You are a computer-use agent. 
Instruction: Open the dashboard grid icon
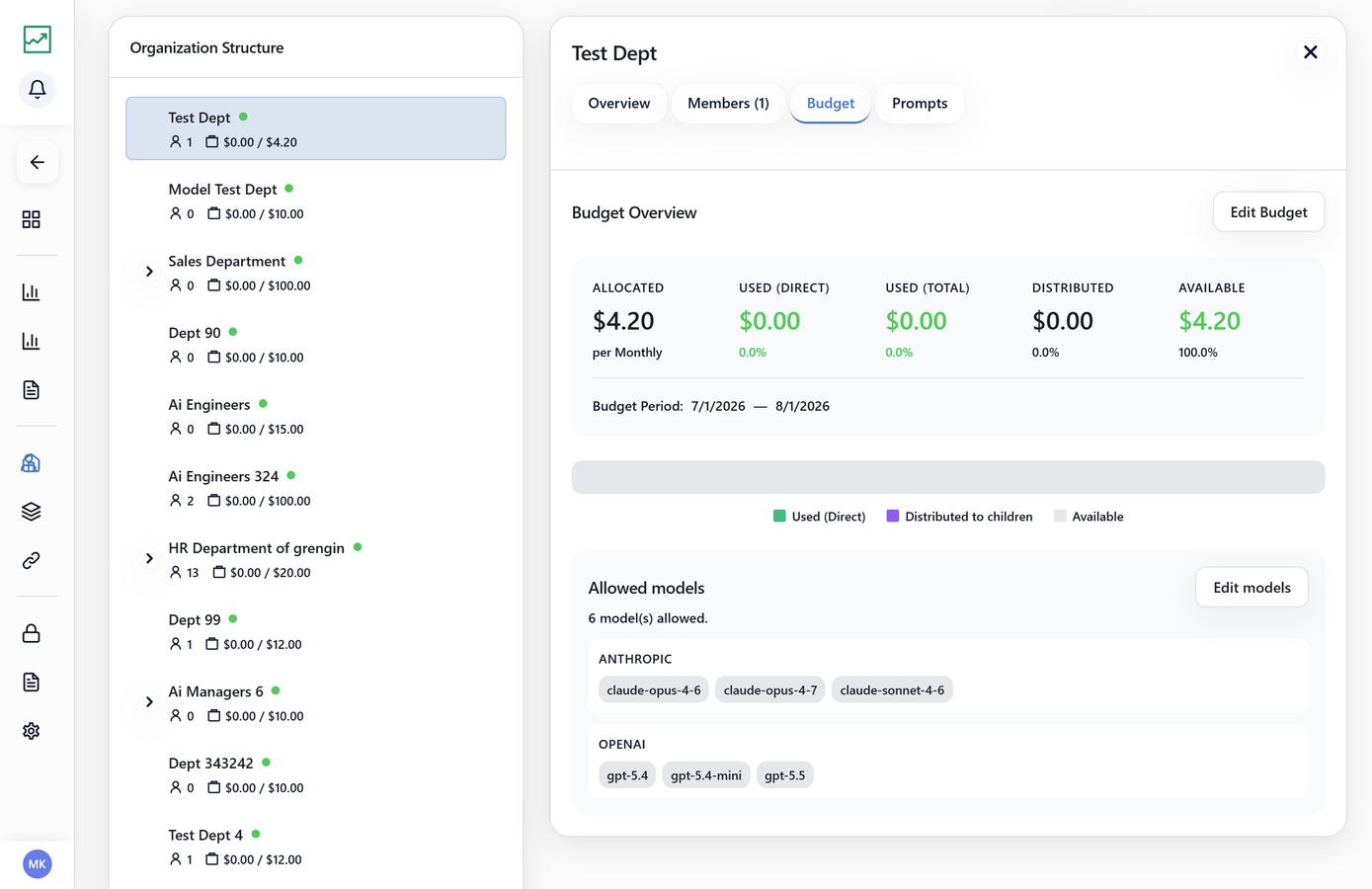point(32,219)
